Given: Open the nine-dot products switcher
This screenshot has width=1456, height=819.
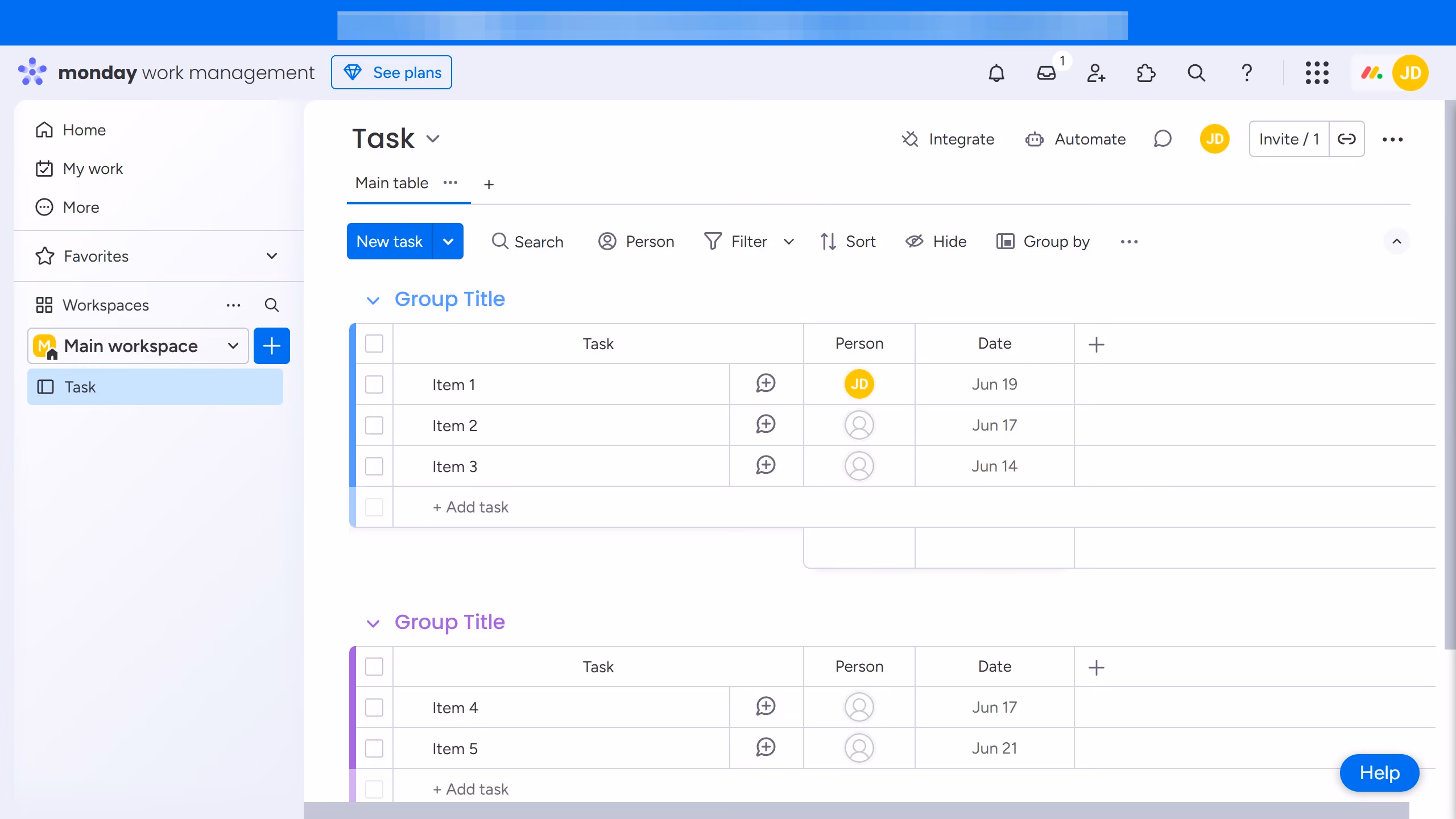Looking at the screenshot, I should [x=1317, y=73].
